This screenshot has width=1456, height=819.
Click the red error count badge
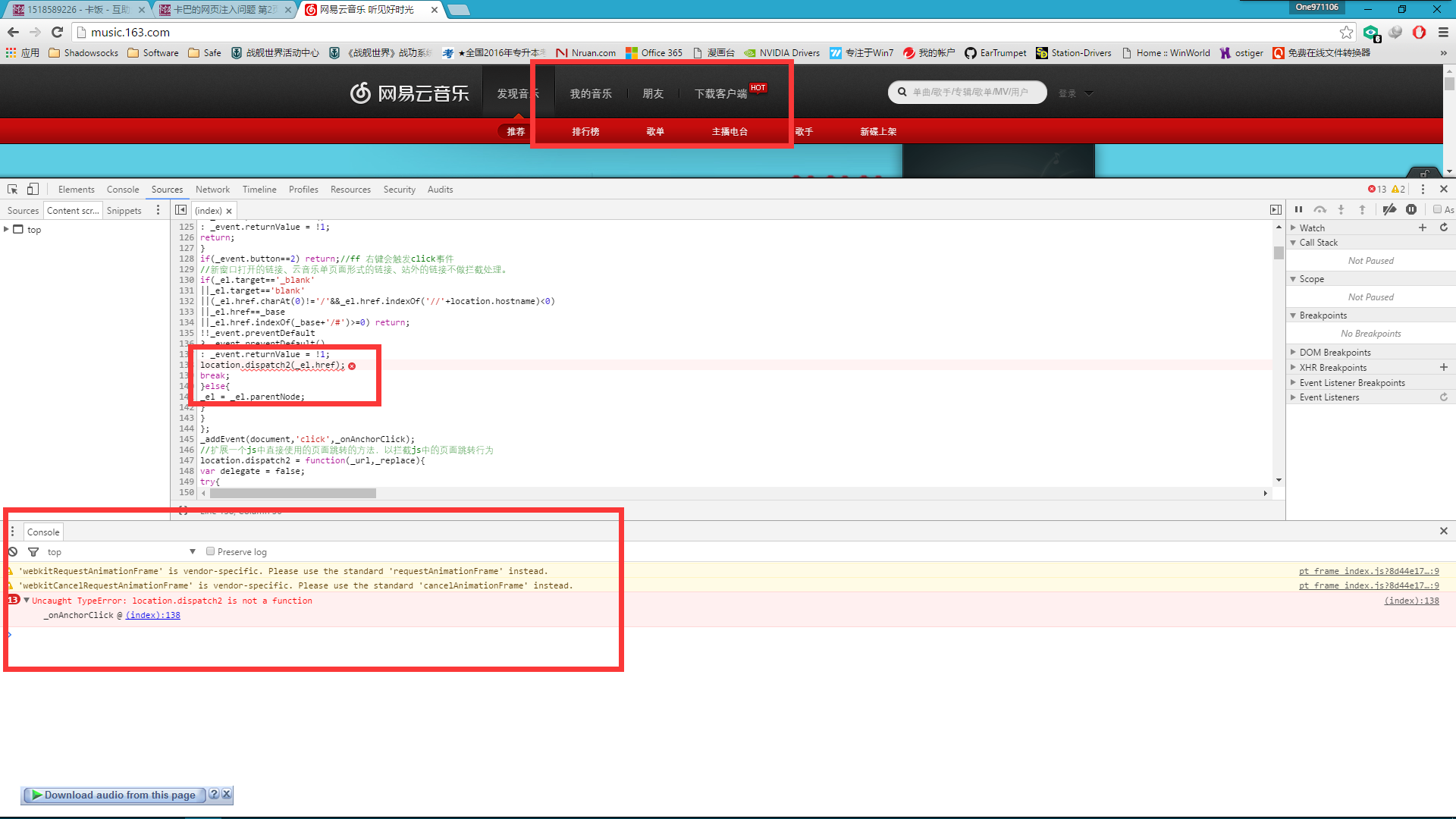1377,190
